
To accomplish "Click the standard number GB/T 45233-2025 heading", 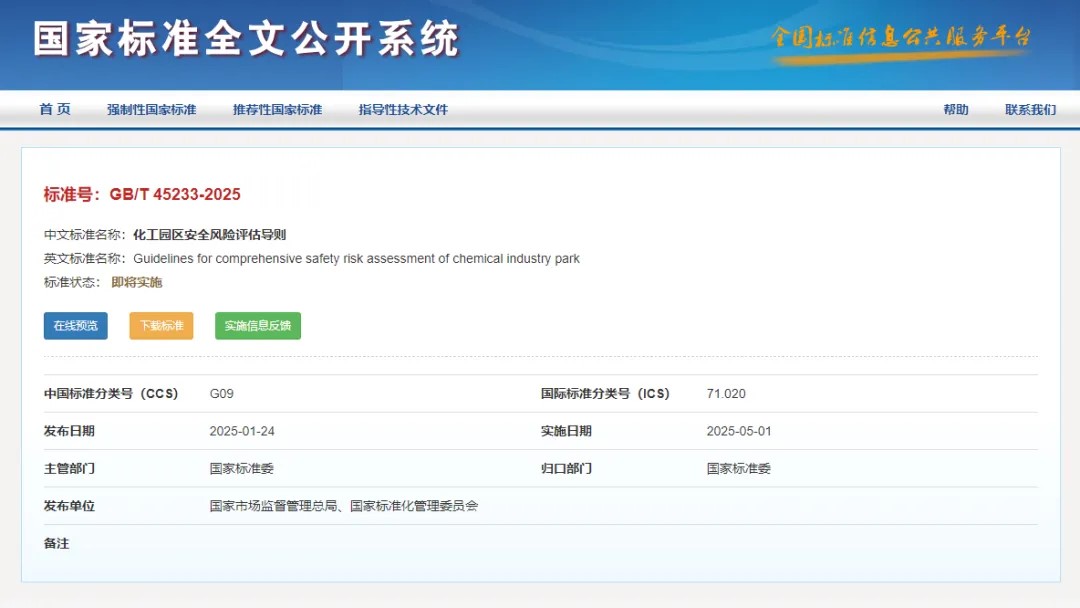I will click(x=142, y=194).
